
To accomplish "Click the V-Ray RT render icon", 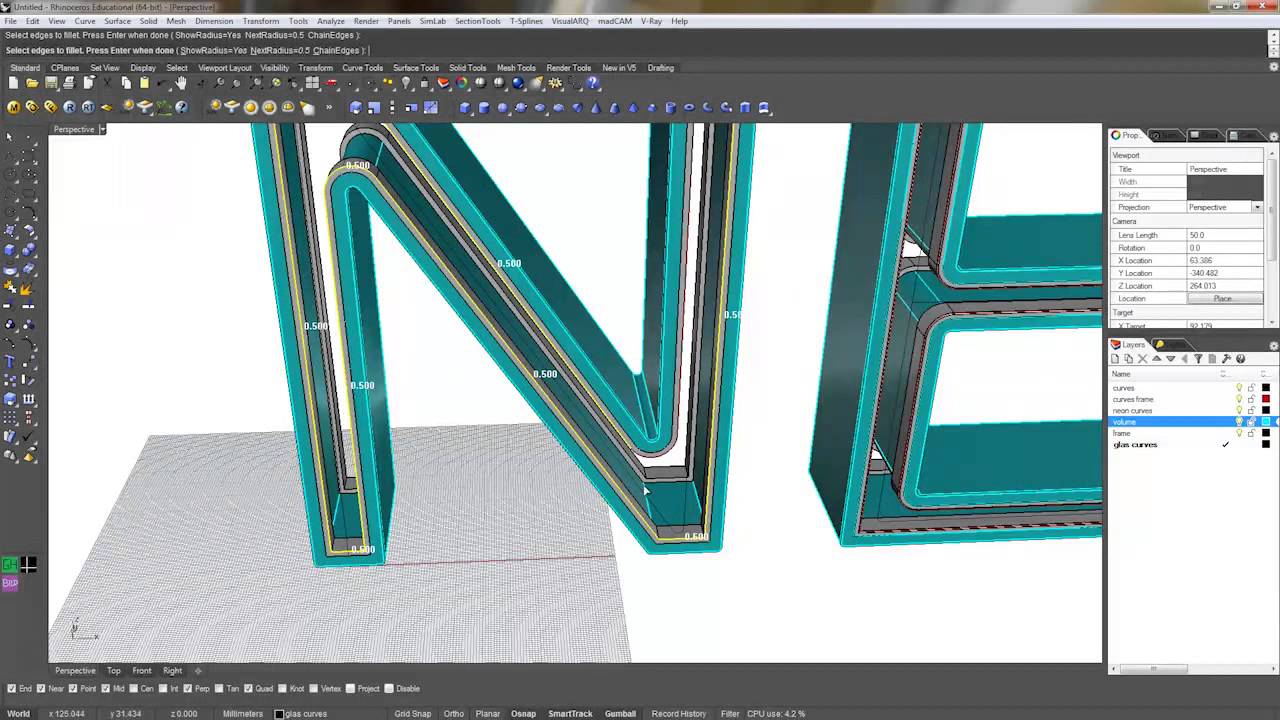I will pyautogui.click(x=88, y=107).
